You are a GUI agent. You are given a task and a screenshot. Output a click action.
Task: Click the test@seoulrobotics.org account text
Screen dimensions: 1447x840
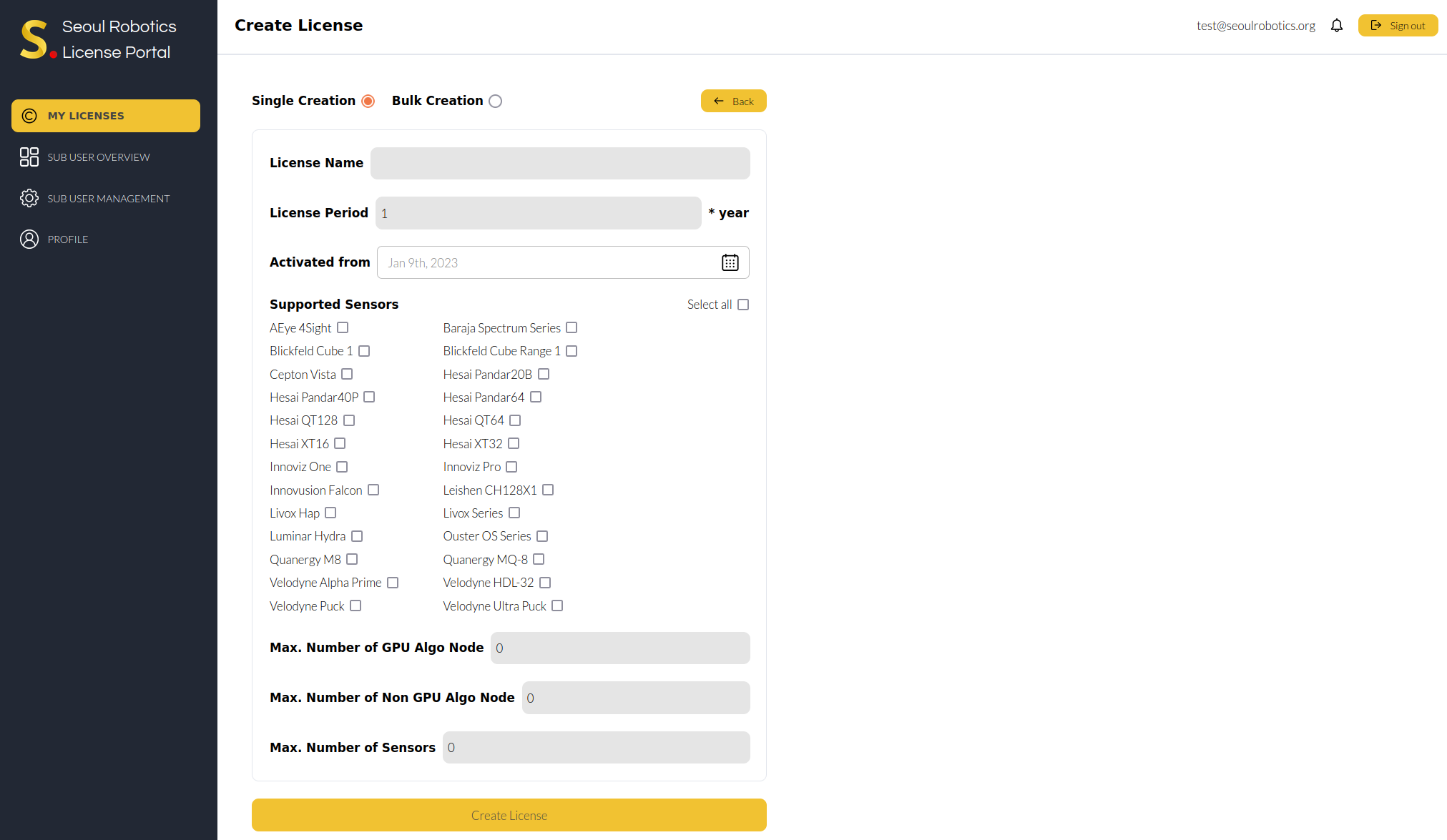point(1256,26)
